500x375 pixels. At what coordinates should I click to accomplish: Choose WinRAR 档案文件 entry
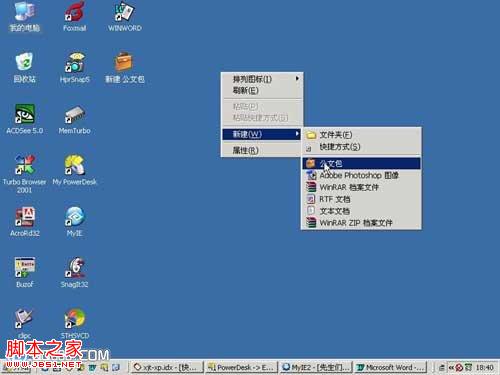[361, 187]
